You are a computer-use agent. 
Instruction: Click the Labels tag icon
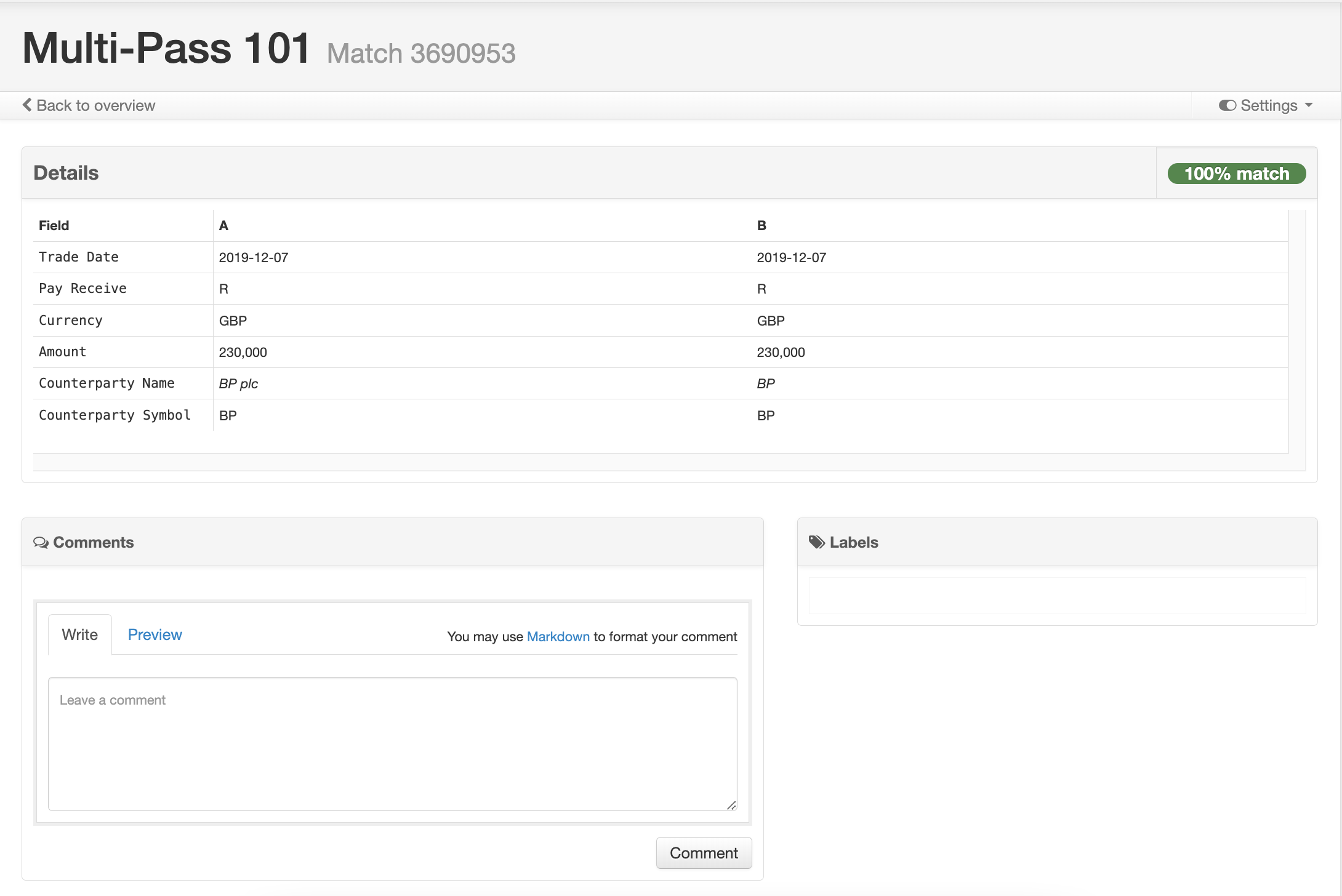click(817, 542)
